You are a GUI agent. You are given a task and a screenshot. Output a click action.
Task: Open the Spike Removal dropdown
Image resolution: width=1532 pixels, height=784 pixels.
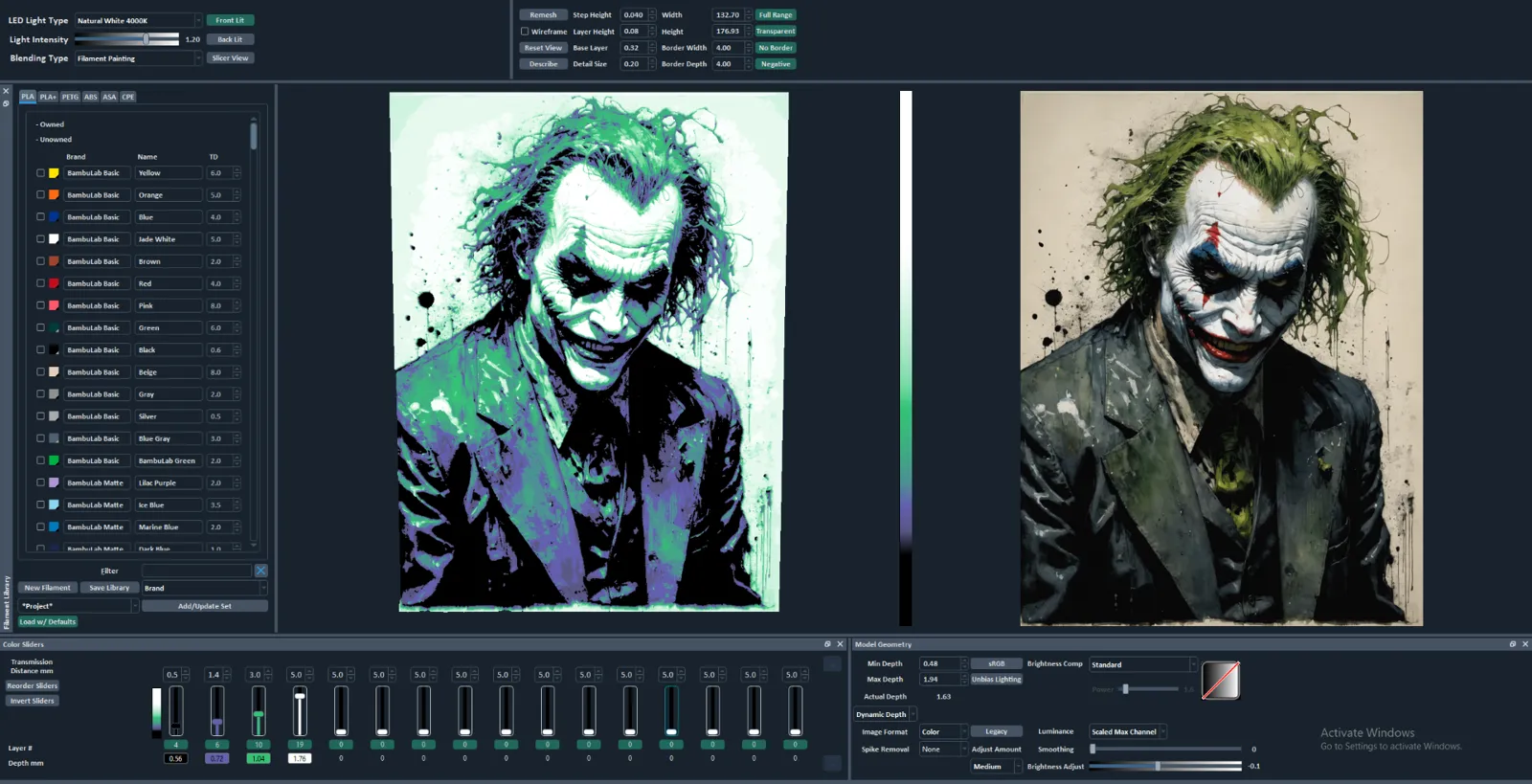click(x=943, y=750)
